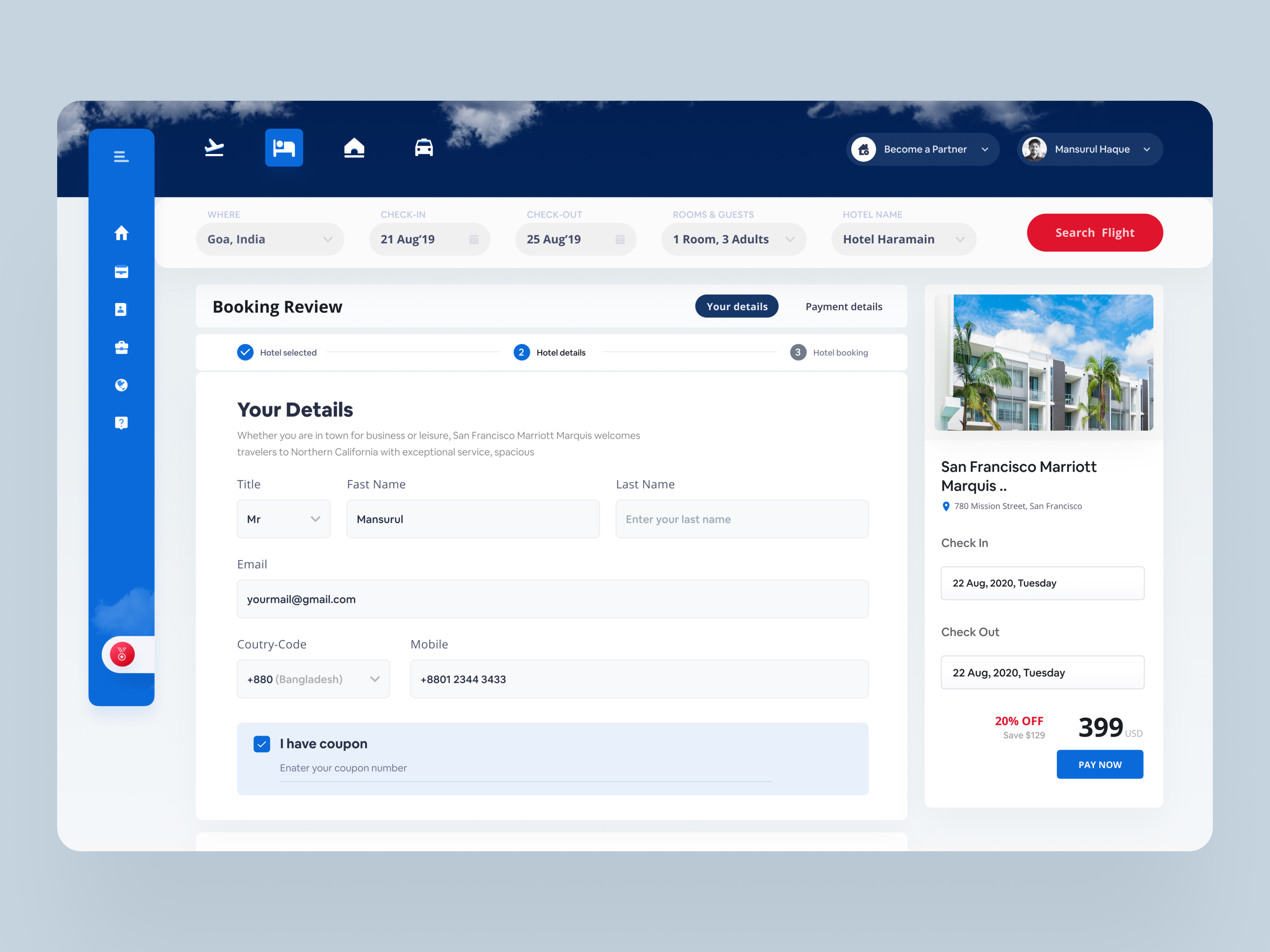
Task: Click the 20% OFF discount label
Action: pos(1019,721)
